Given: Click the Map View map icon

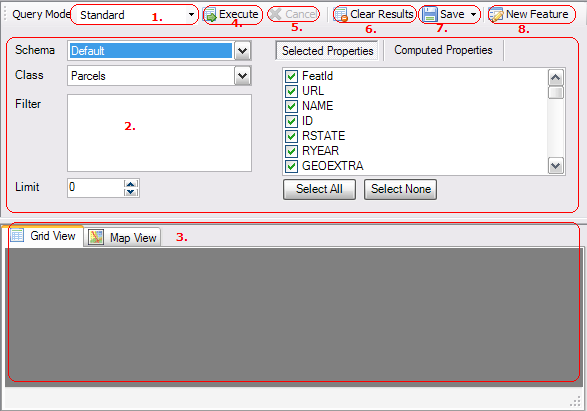Looking at the screenshot, I should (96, 237).
